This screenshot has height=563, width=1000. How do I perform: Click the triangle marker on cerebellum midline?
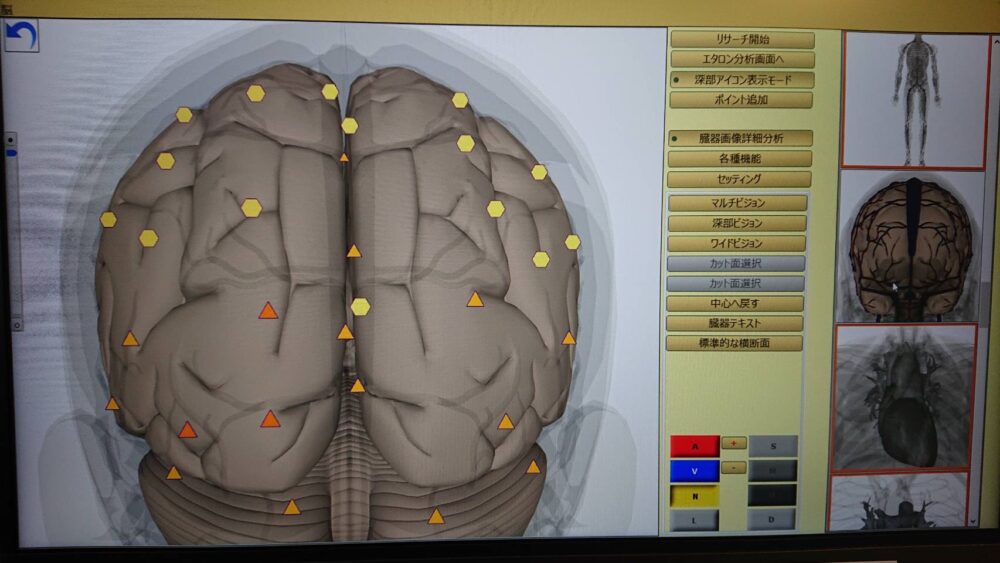[358, 386]
